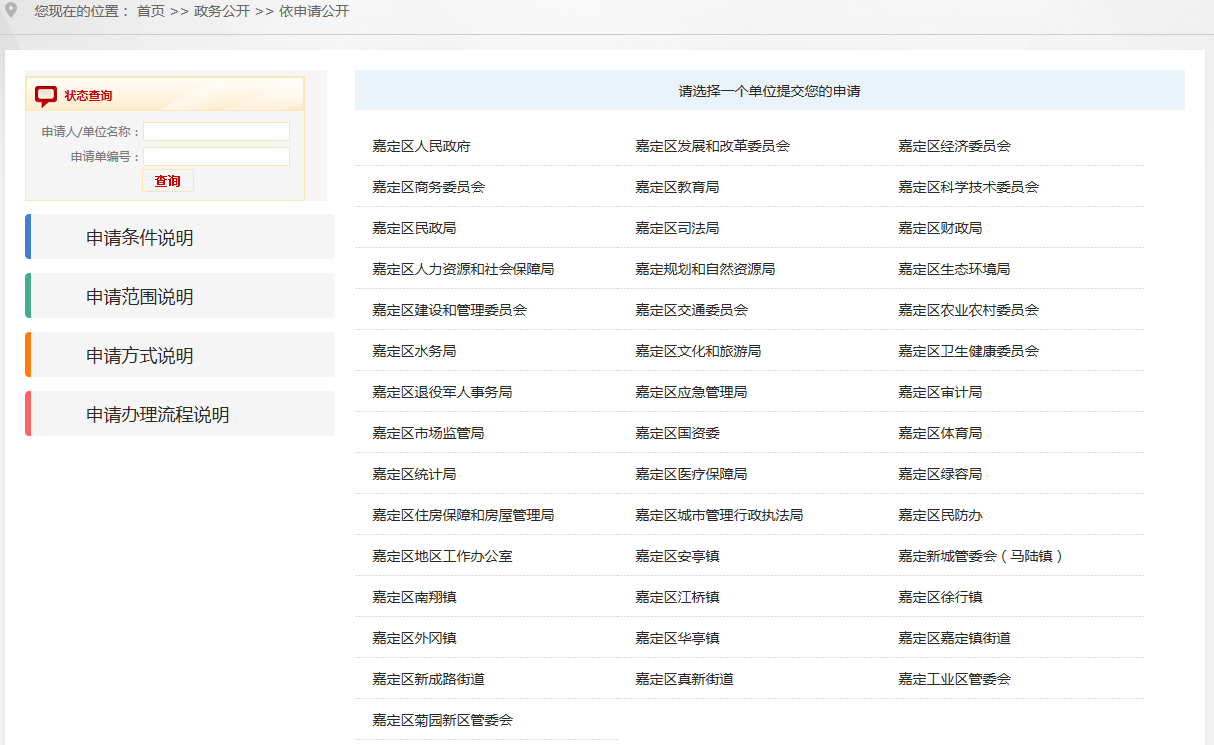Choose 嘉定区财政局 as the receiving unit
Viewport: 1214px width, 745px height.
[x=942, y=227]
